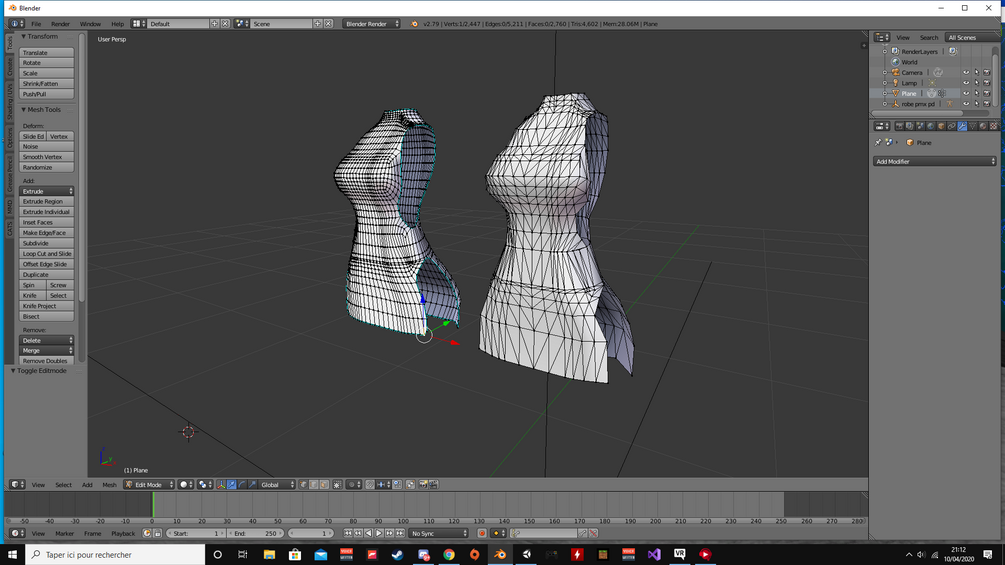Open the Merge dropdown
This screenshot has width=1005, height=565.
(x=47, y=350)
